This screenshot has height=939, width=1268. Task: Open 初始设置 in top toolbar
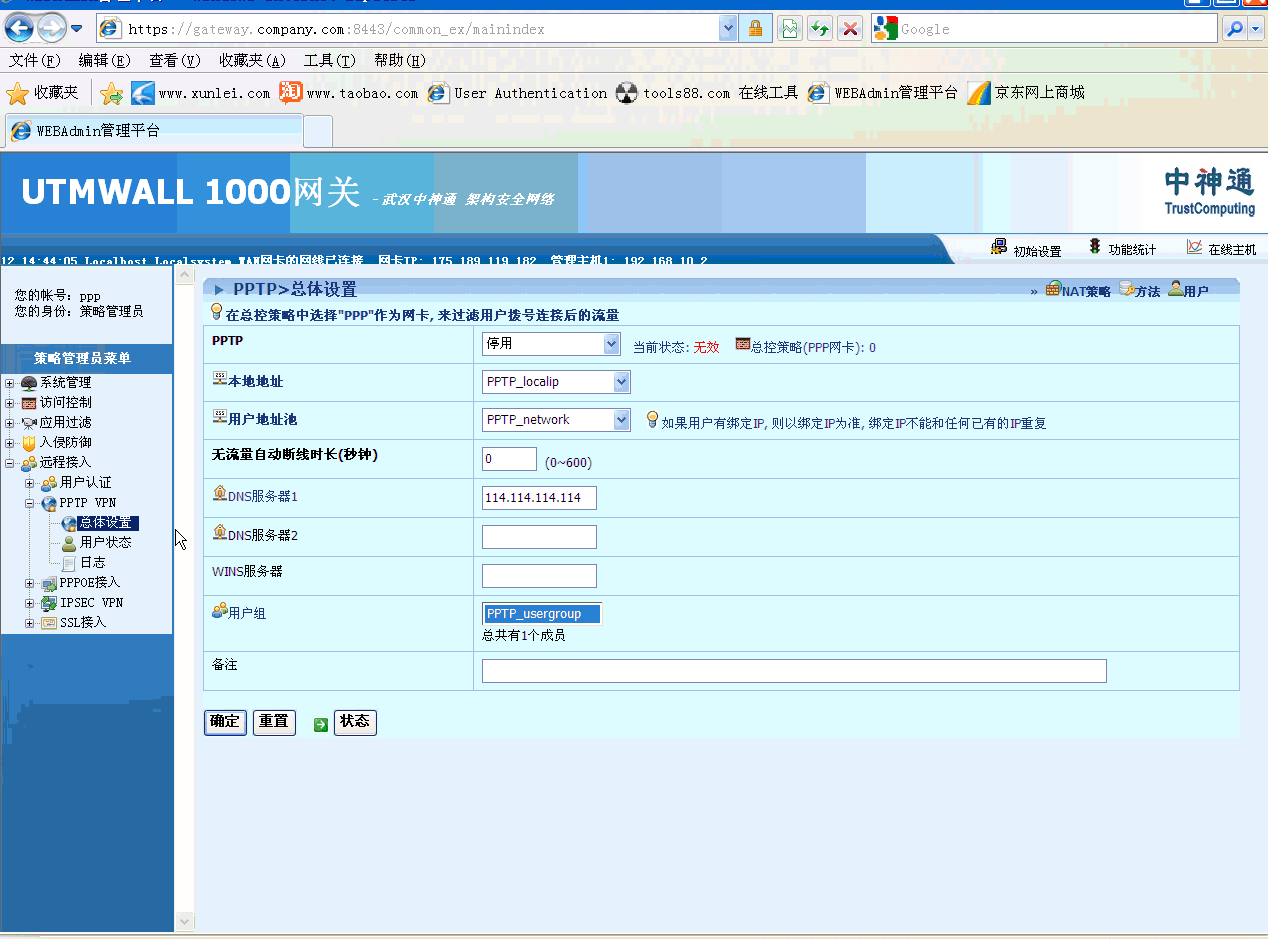tap(999, 248)
